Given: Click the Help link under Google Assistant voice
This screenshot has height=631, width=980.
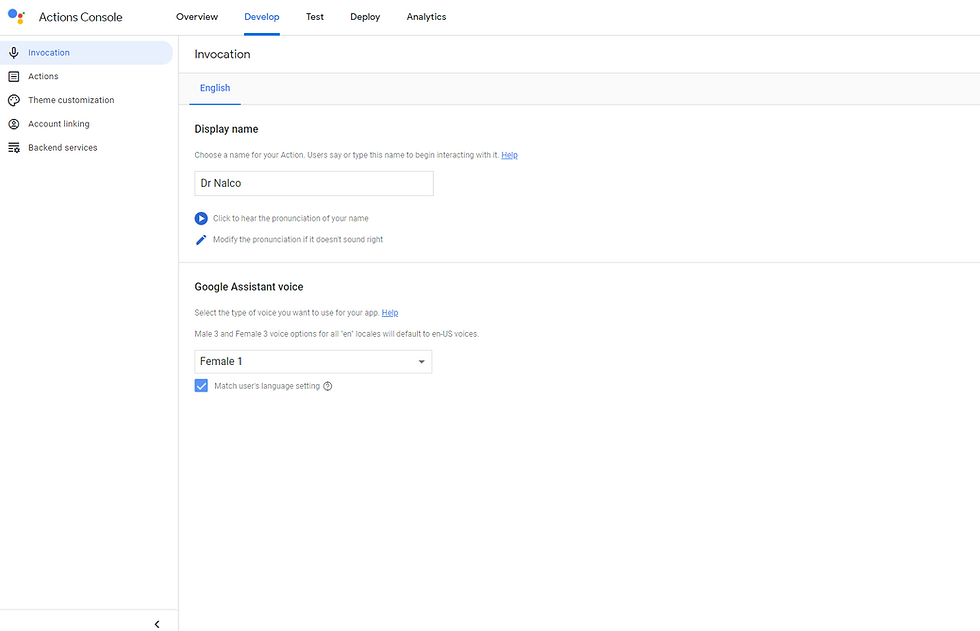Looking at the screenshot, I should tap(390, 312).
